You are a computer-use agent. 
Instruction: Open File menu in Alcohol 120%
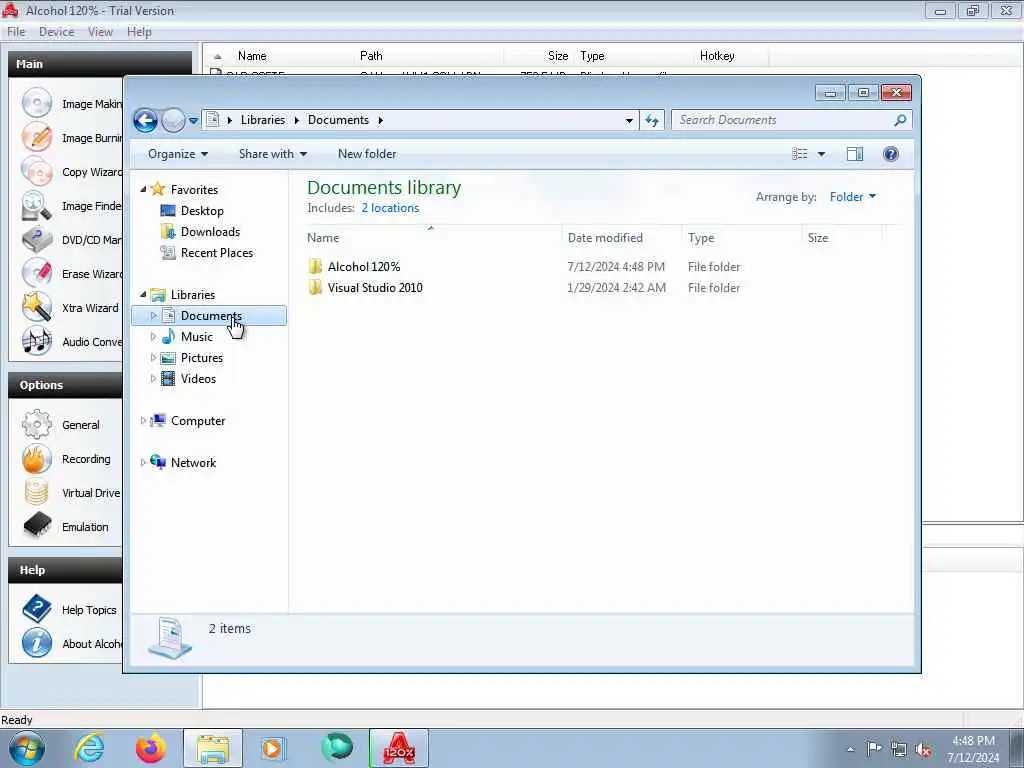click(16, 31)
